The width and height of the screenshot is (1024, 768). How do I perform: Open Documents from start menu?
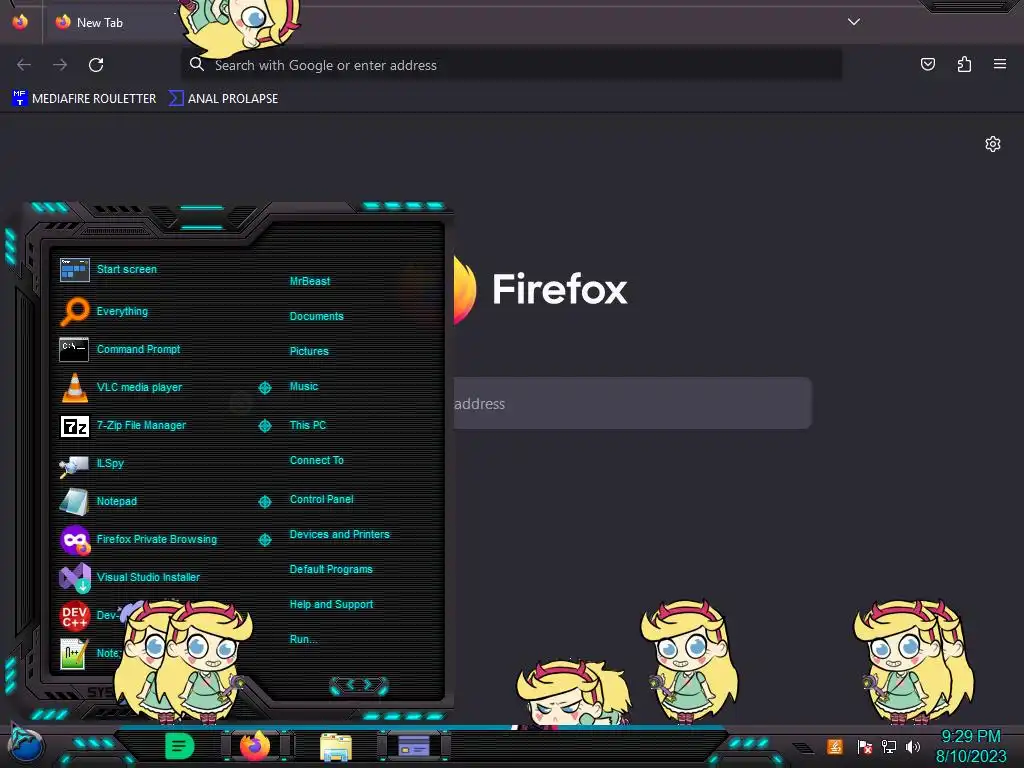point(316,316)
